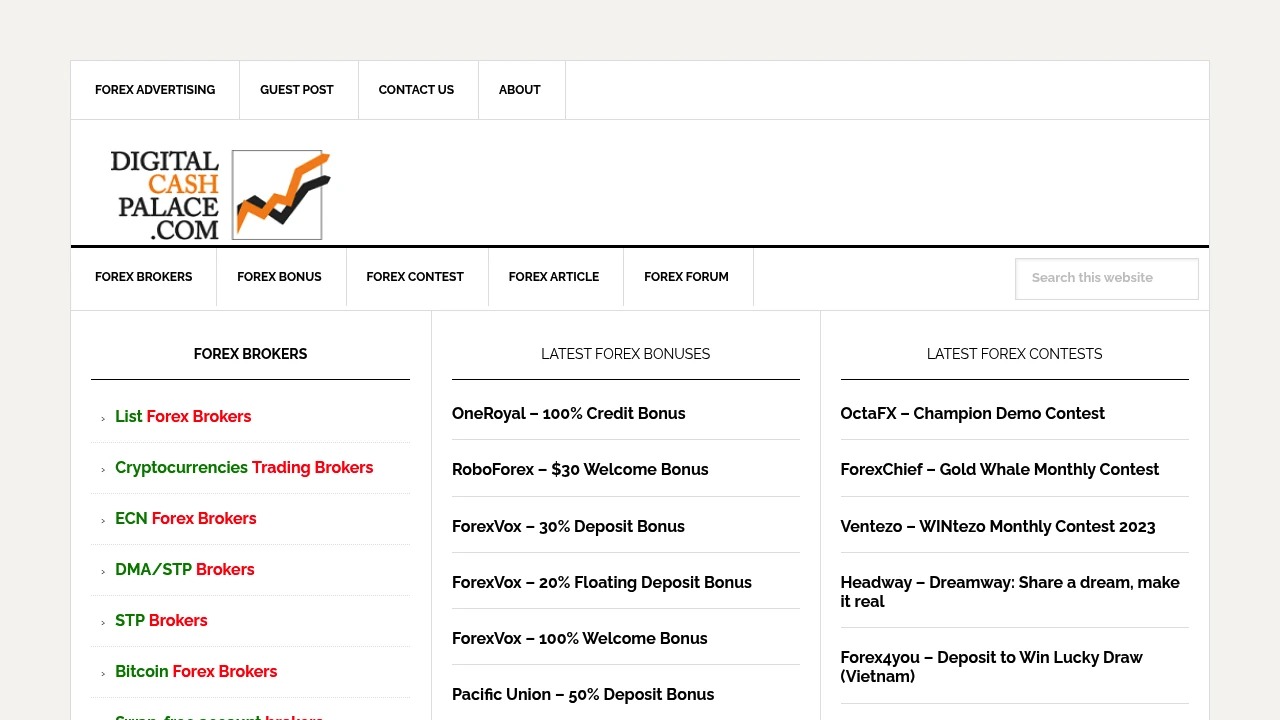The image size is (1280, 720).
Task: Select the Forex Bonus nav item
Action: tap(279, 277)
